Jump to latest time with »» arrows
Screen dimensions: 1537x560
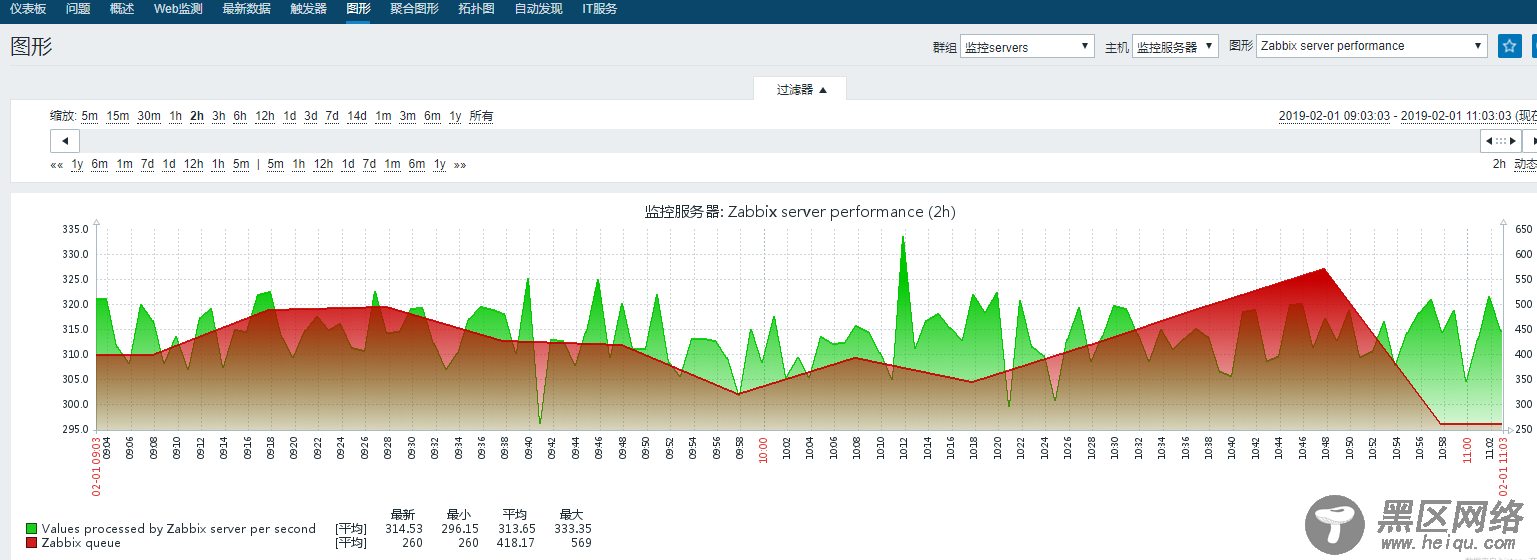click(460, 164)
